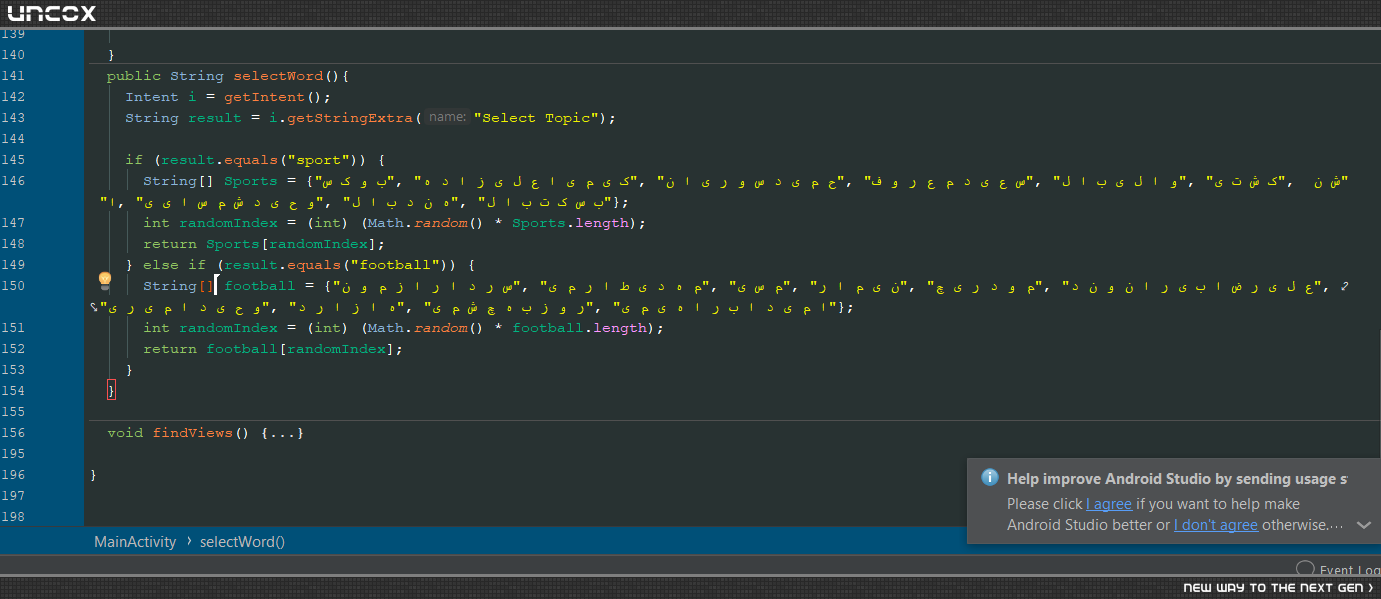Click the Math.random() call on line 147
This screenshot has height=599, width=1381.
(x=426, y=223)
